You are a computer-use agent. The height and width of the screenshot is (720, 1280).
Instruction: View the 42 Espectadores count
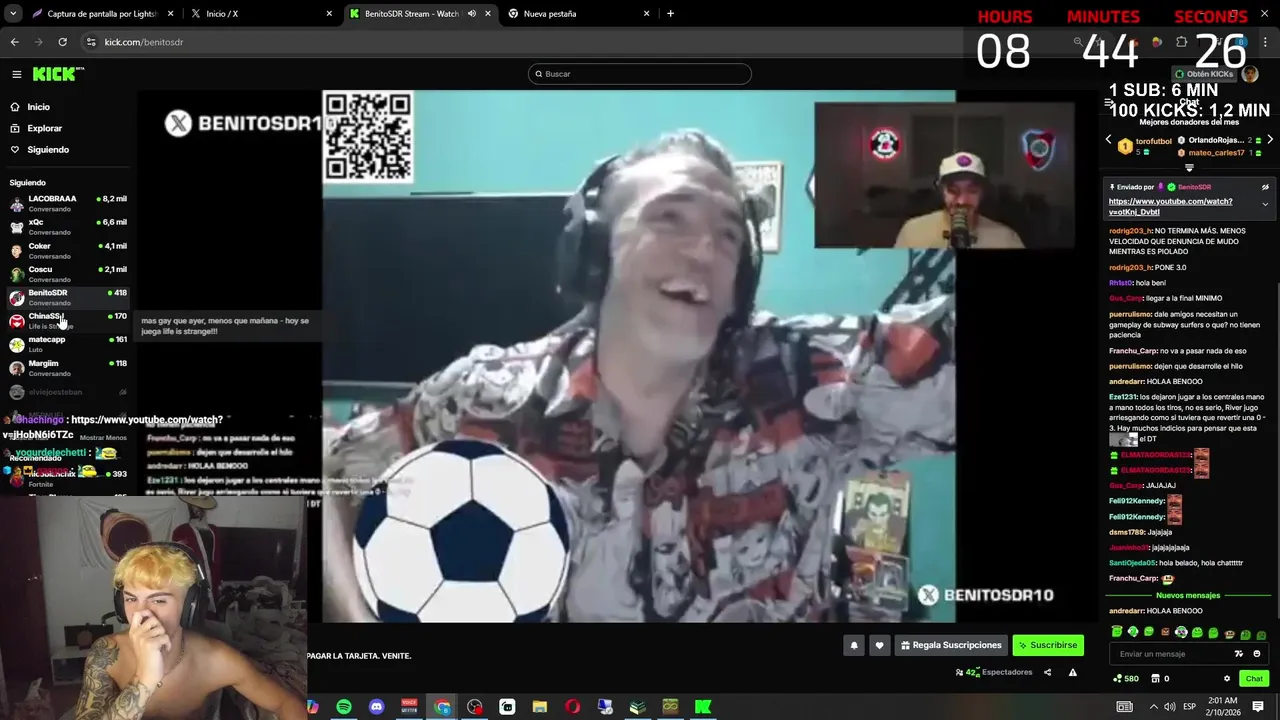[x=994, y=672]
